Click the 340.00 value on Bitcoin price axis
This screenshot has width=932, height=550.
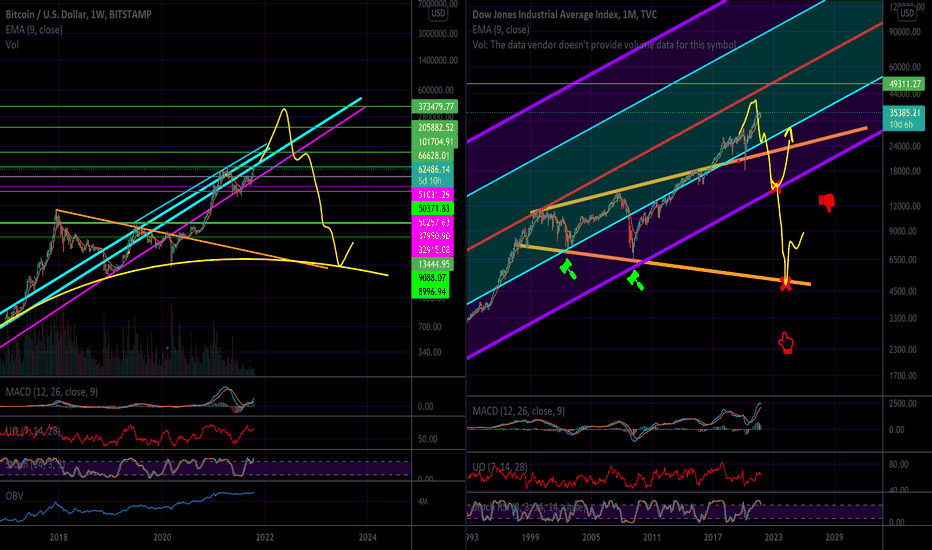[429, 353]
